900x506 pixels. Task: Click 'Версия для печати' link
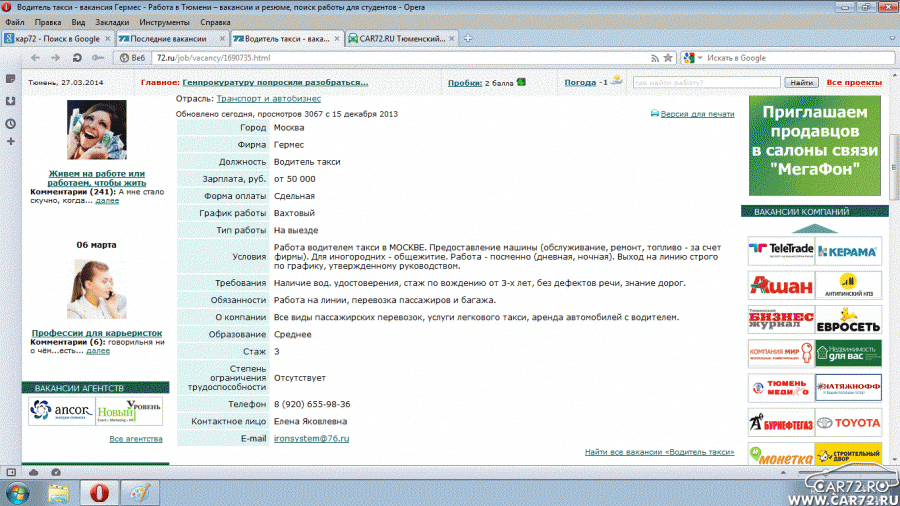[697, 114]
